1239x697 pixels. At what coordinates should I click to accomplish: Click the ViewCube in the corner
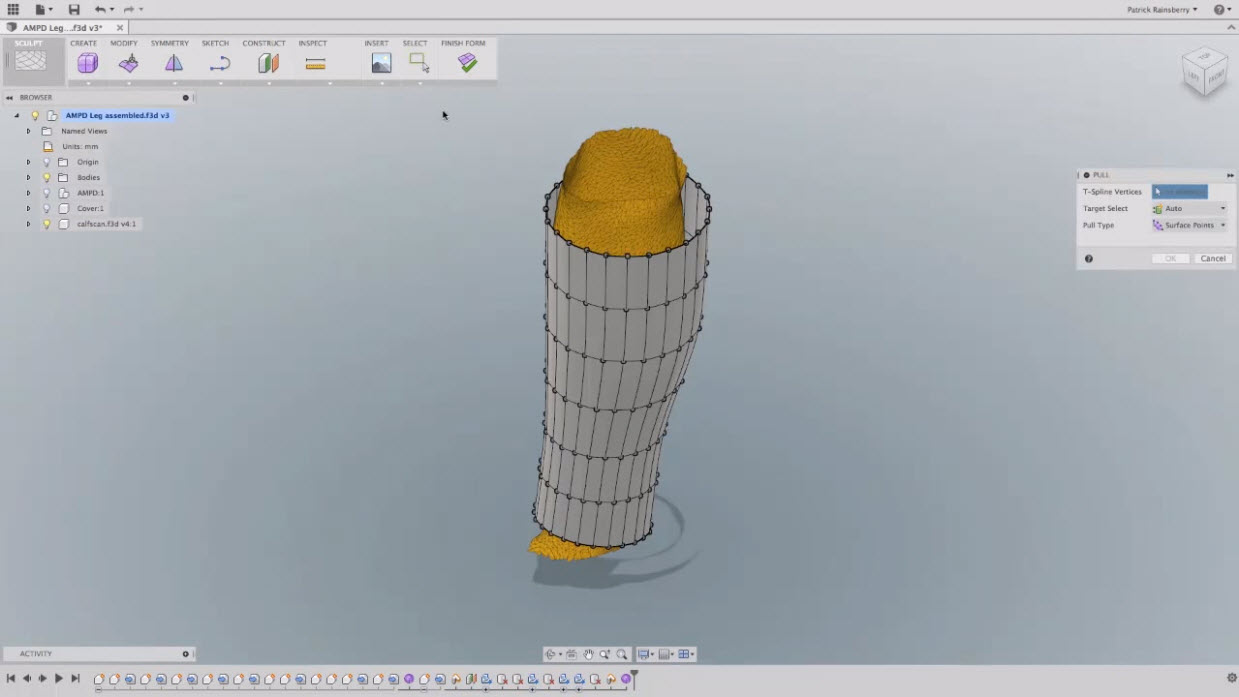click(x=1203, y=71)
